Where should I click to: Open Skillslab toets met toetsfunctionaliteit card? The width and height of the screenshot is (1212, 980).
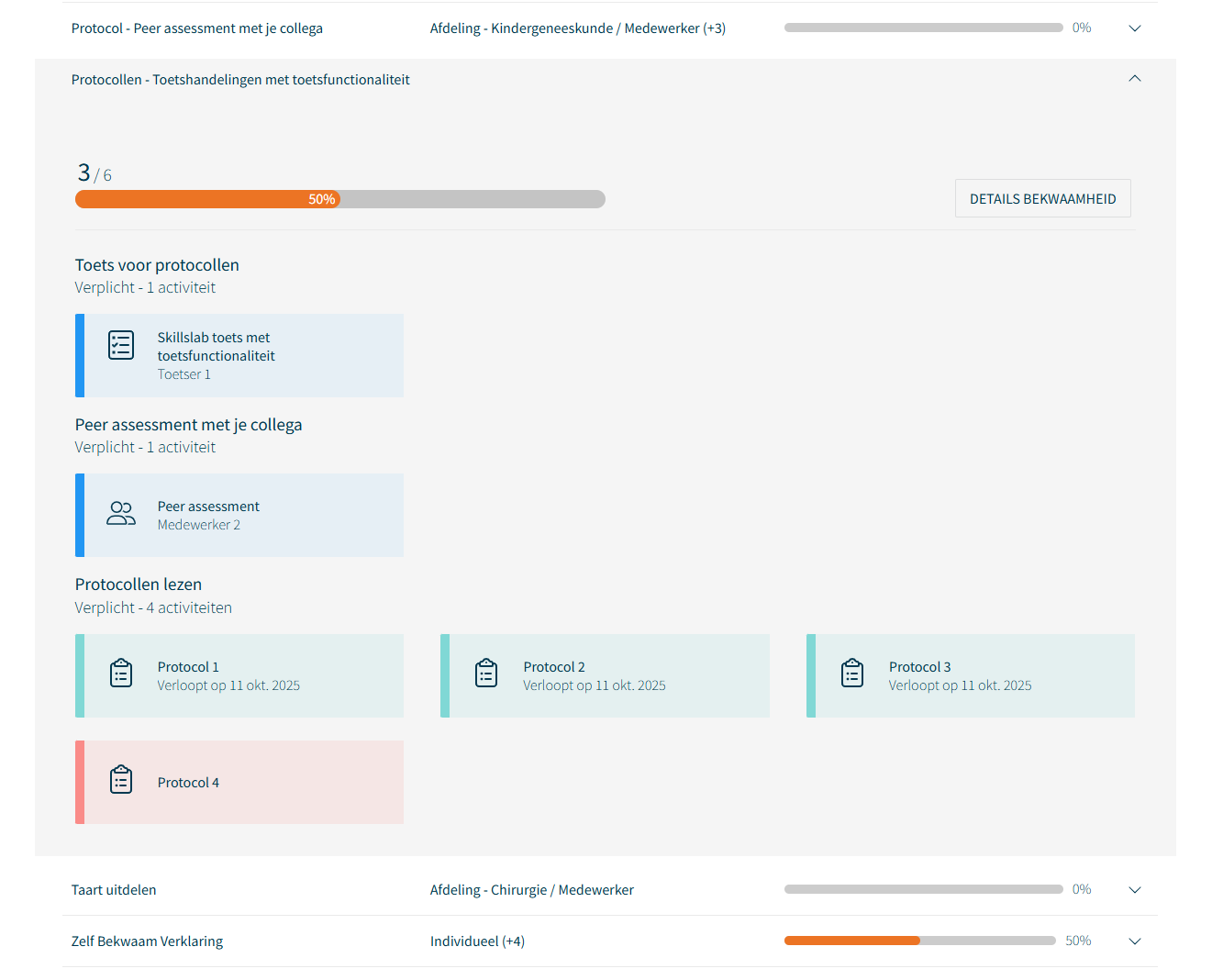(x=239, y=355)
